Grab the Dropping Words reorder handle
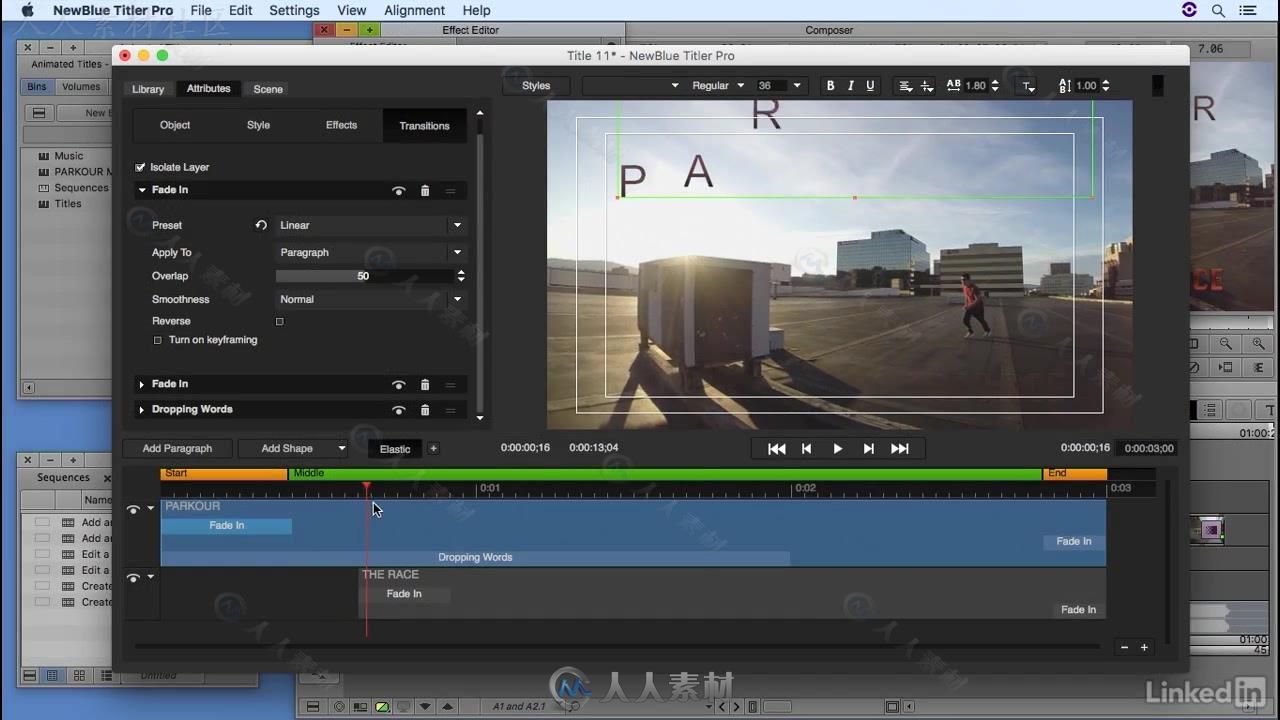Screen dimensions: 1280x720 coord(450,409)
